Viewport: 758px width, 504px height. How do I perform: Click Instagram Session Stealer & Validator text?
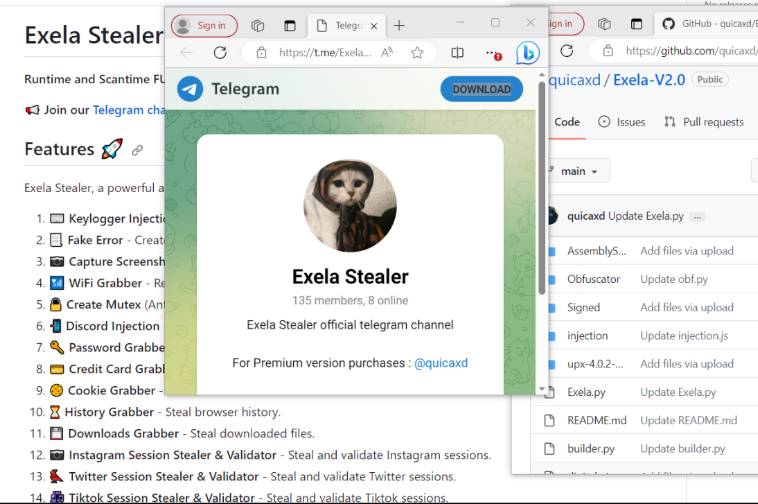coord(280,455)
